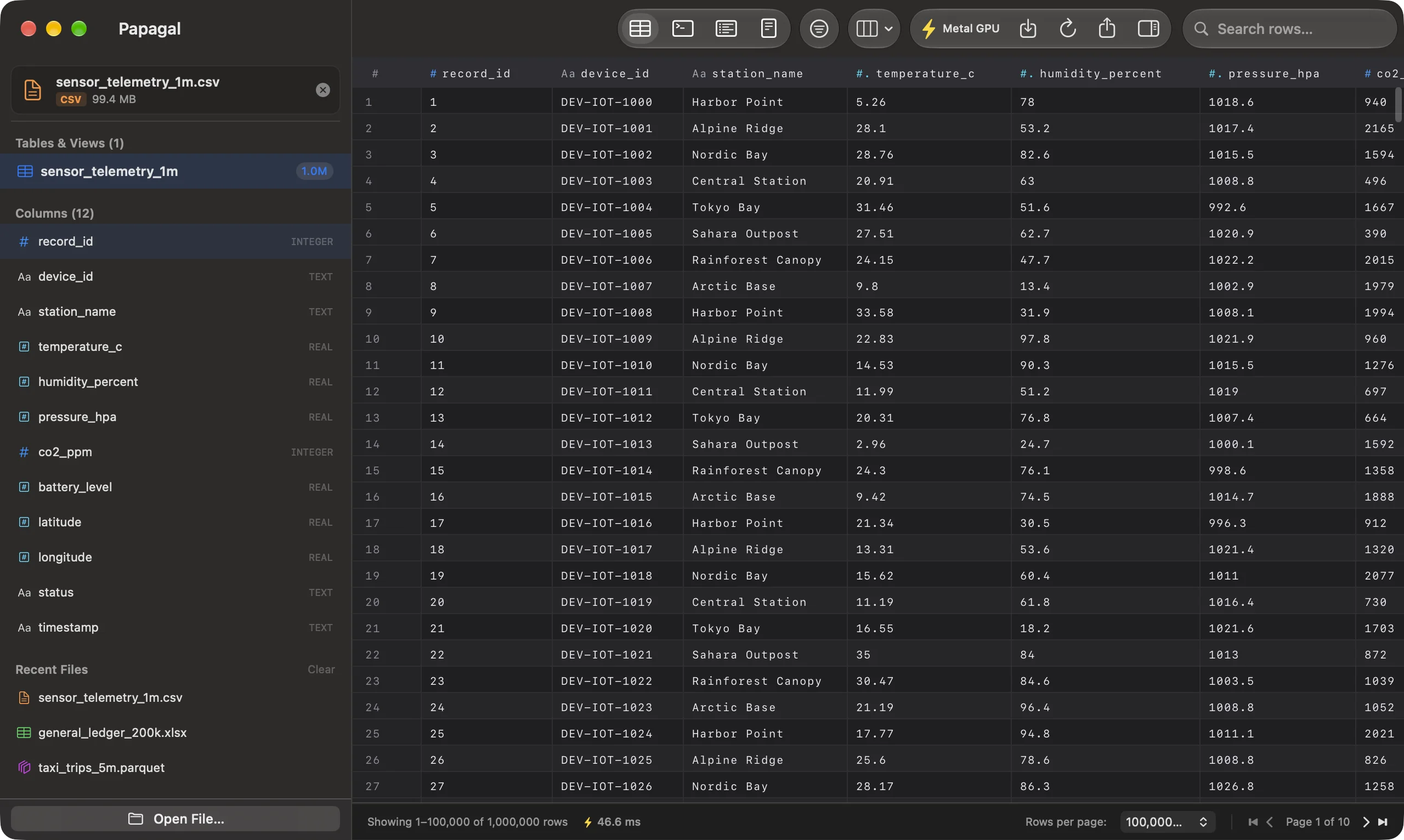
Task: Click the share export icon
Action: click(x=1107, y=29)
